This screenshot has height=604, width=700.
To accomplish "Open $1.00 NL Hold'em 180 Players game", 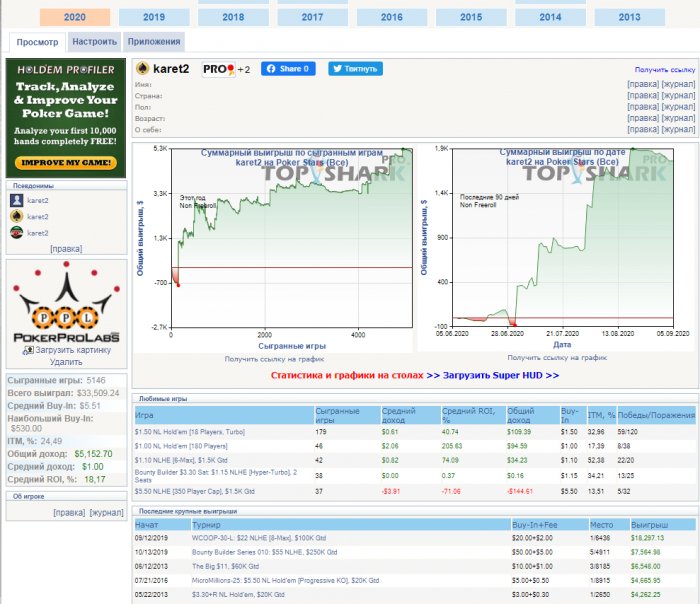I will pyautogui.click(x=181, y=446).
